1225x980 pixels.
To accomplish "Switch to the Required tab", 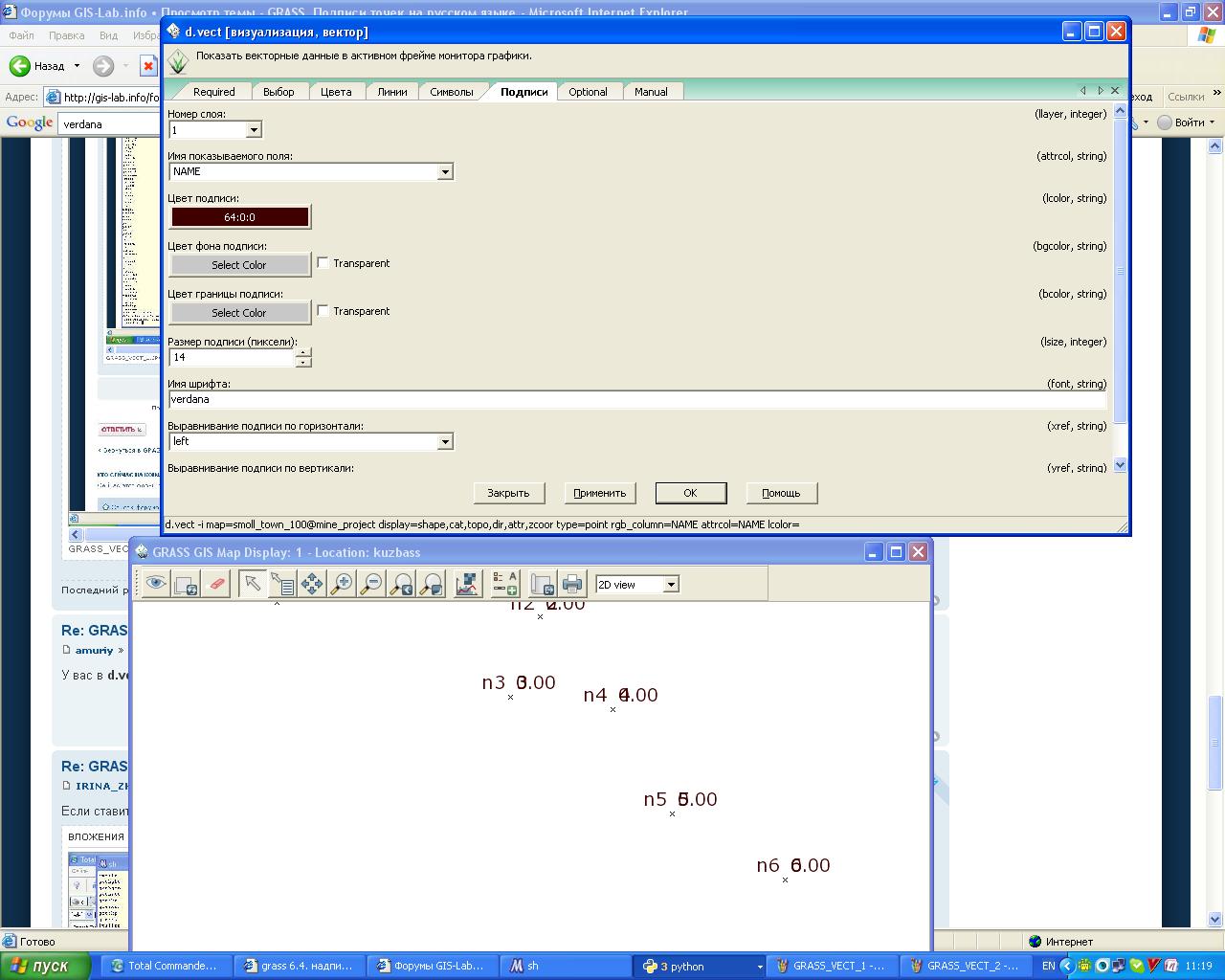I will pos(213,92).
